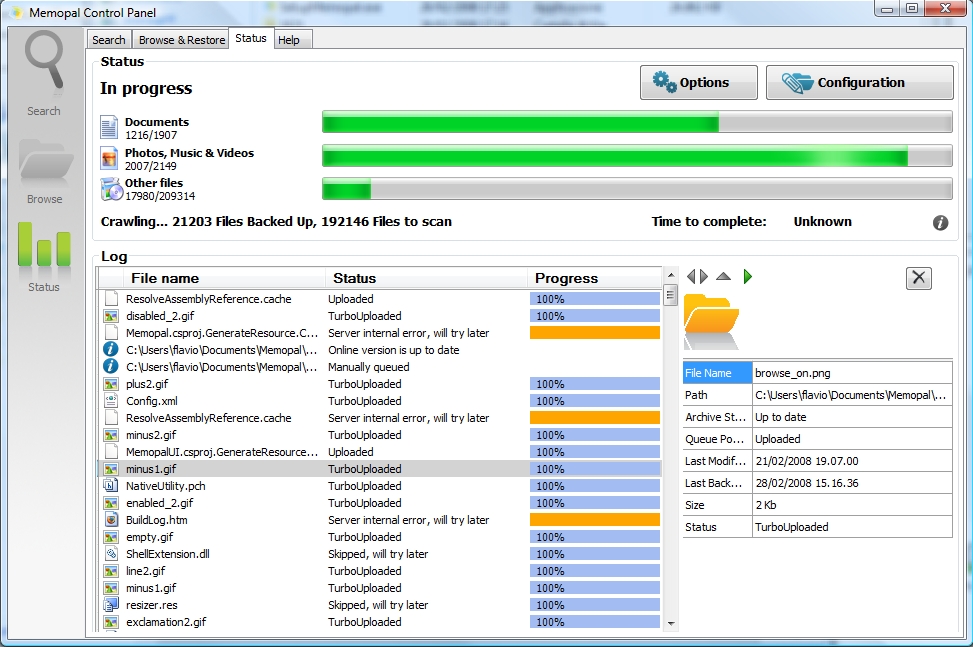Maximize the Memopal Control Panel window
Viewport: 973px width, 647px height.
(912, 9)
